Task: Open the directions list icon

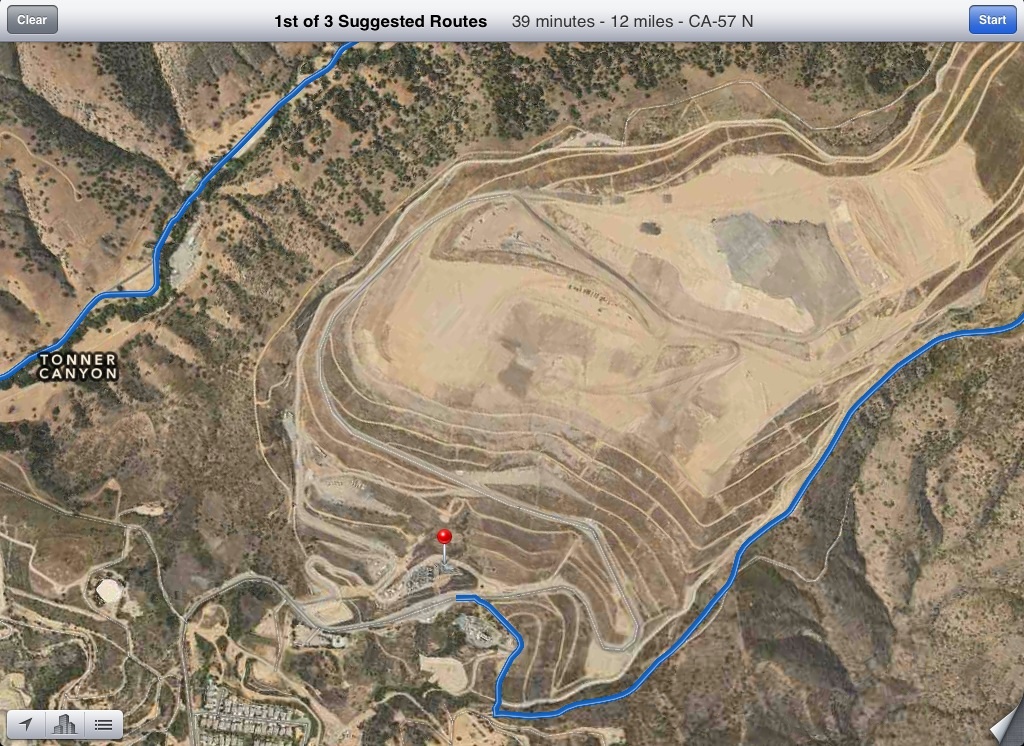Action: tap(103, 724)
